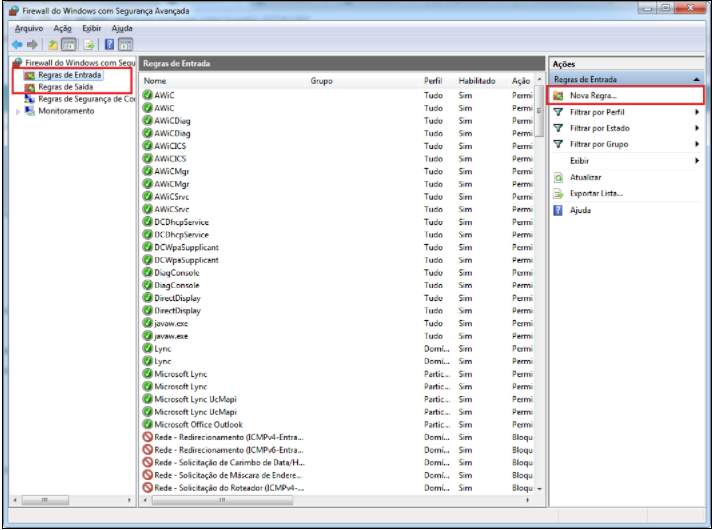The width and height of the screenshot is (712, 530).
Task: Select the Monitoramento tree item
Action: point(66,111)
